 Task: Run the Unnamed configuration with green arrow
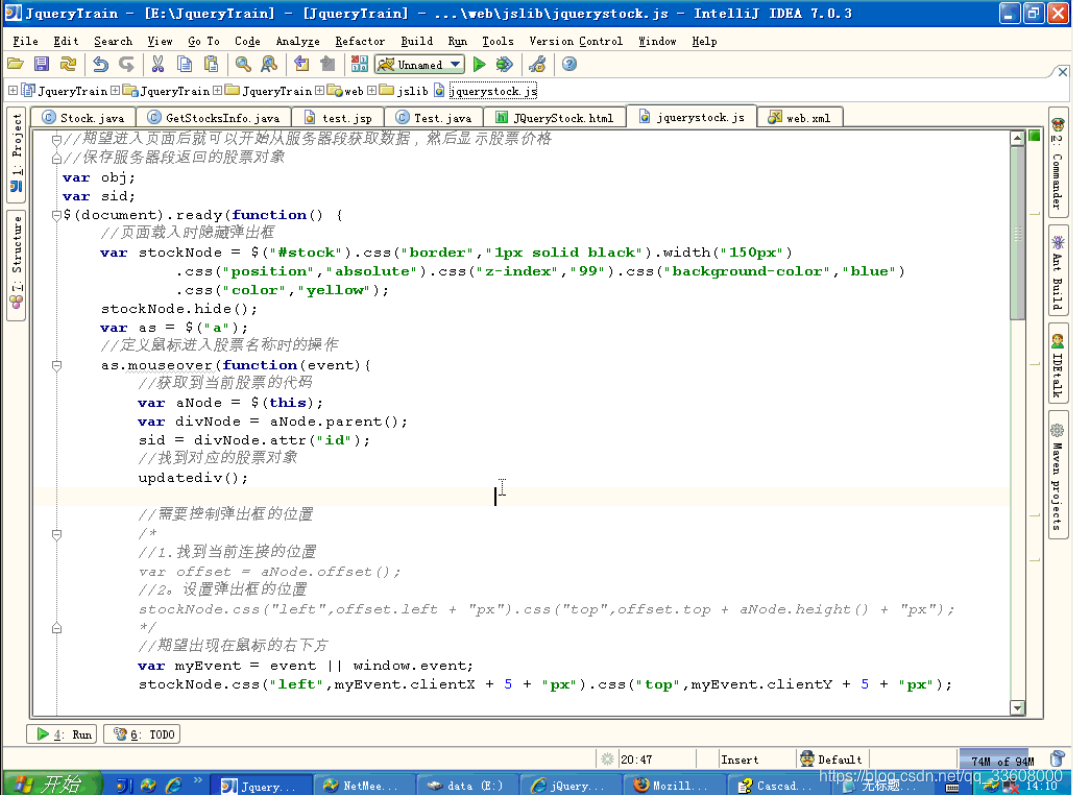(480, 64)
